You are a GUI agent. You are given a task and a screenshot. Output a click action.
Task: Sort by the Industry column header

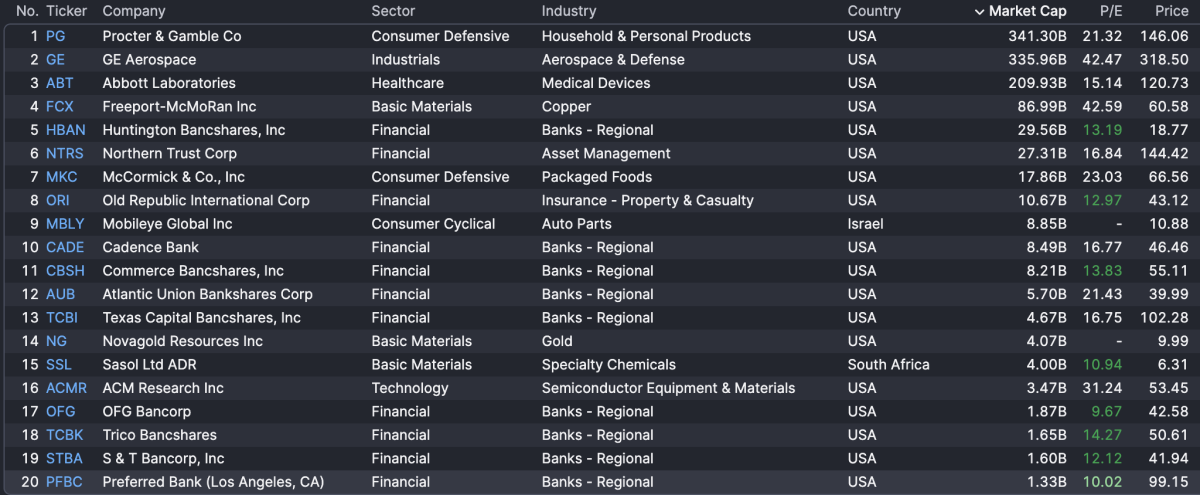(569, 12)
